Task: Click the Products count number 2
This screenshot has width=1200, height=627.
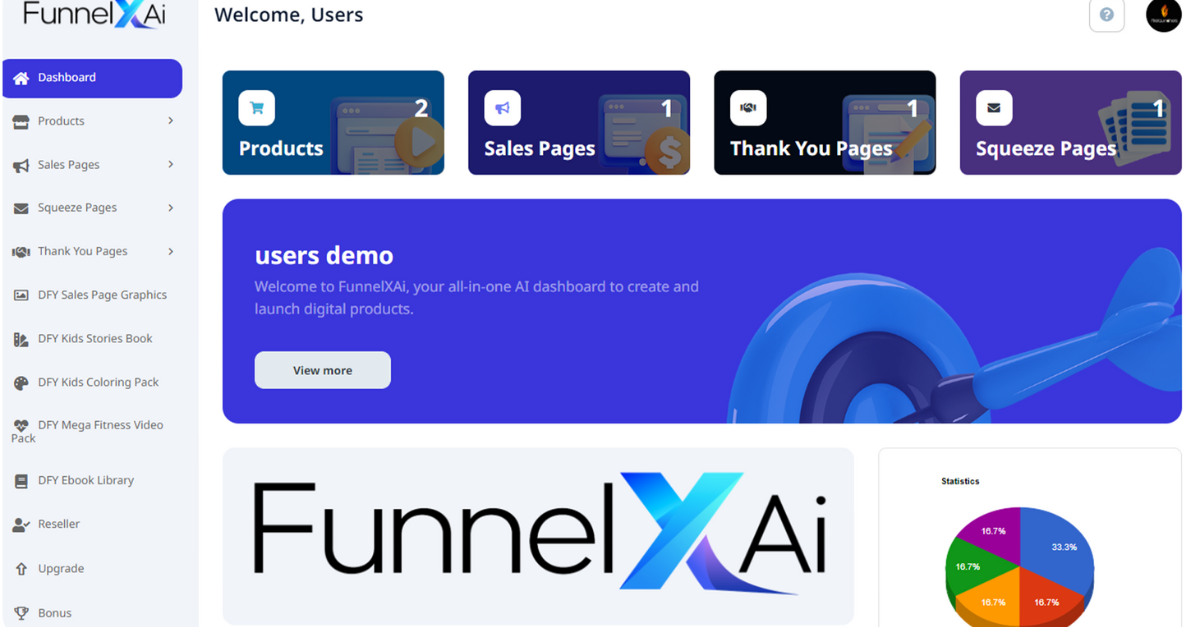Action: click(x=421, y=108)
